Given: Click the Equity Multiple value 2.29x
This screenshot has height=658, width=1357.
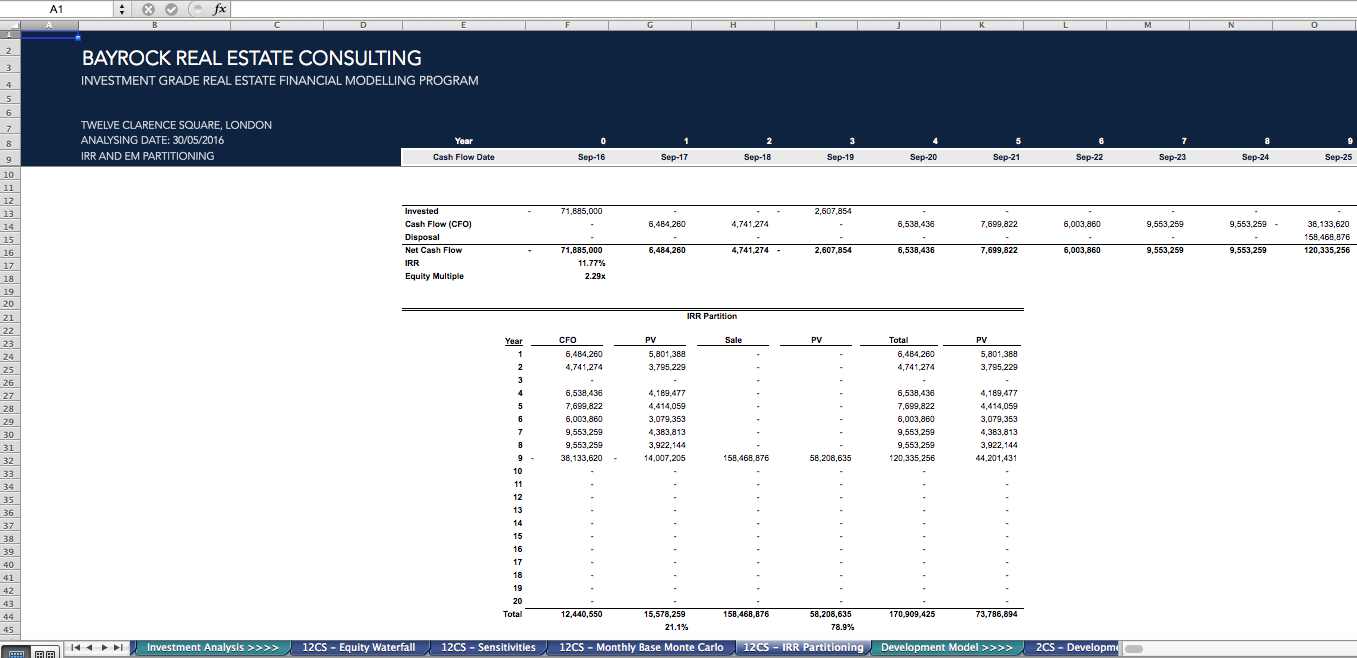Looking at the screenshot, I should [x=594, y=276].
